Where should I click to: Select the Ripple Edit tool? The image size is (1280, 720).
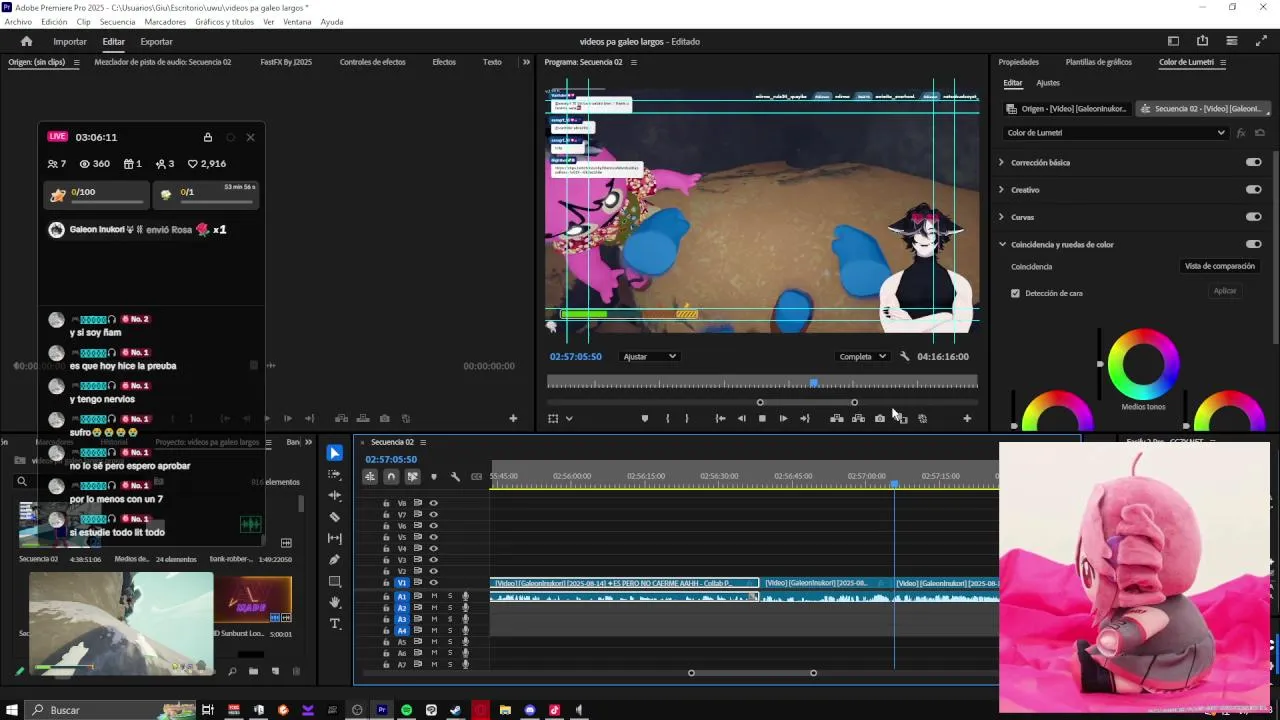[335, 495]
